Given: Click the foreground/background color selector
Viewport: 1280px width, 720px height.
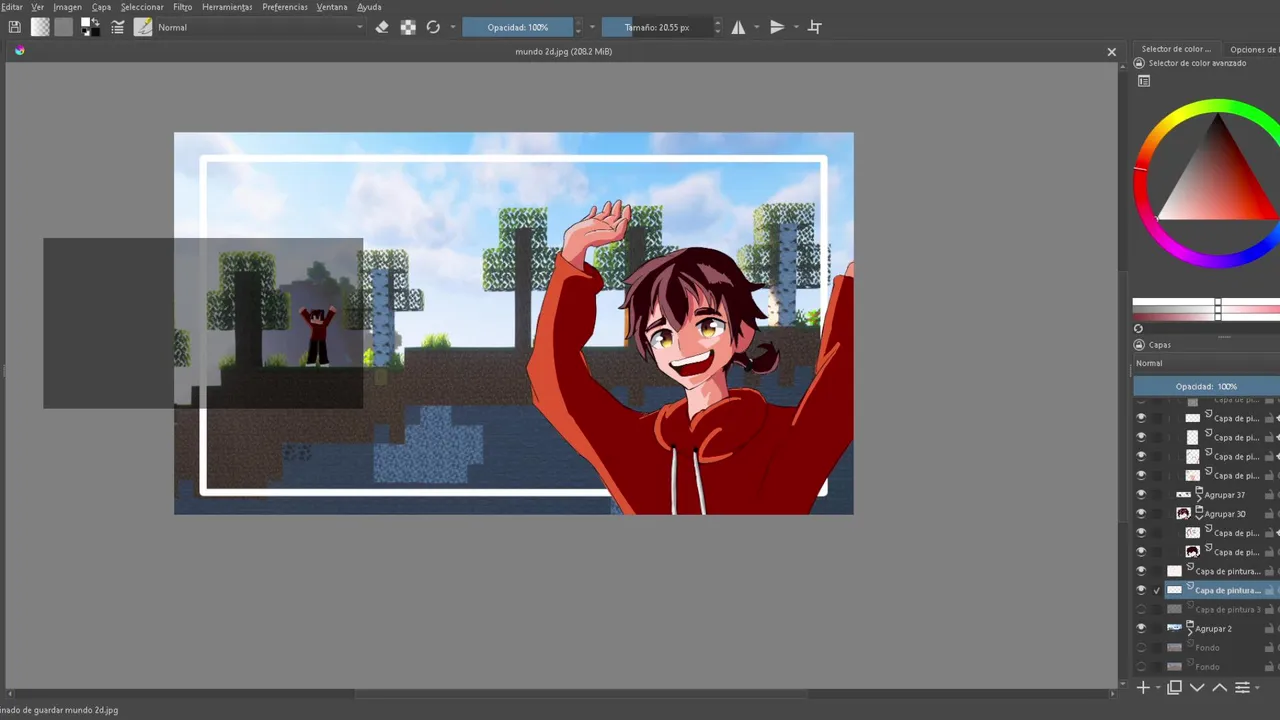Looking at the screenshot, I should [x=90, y=27].
